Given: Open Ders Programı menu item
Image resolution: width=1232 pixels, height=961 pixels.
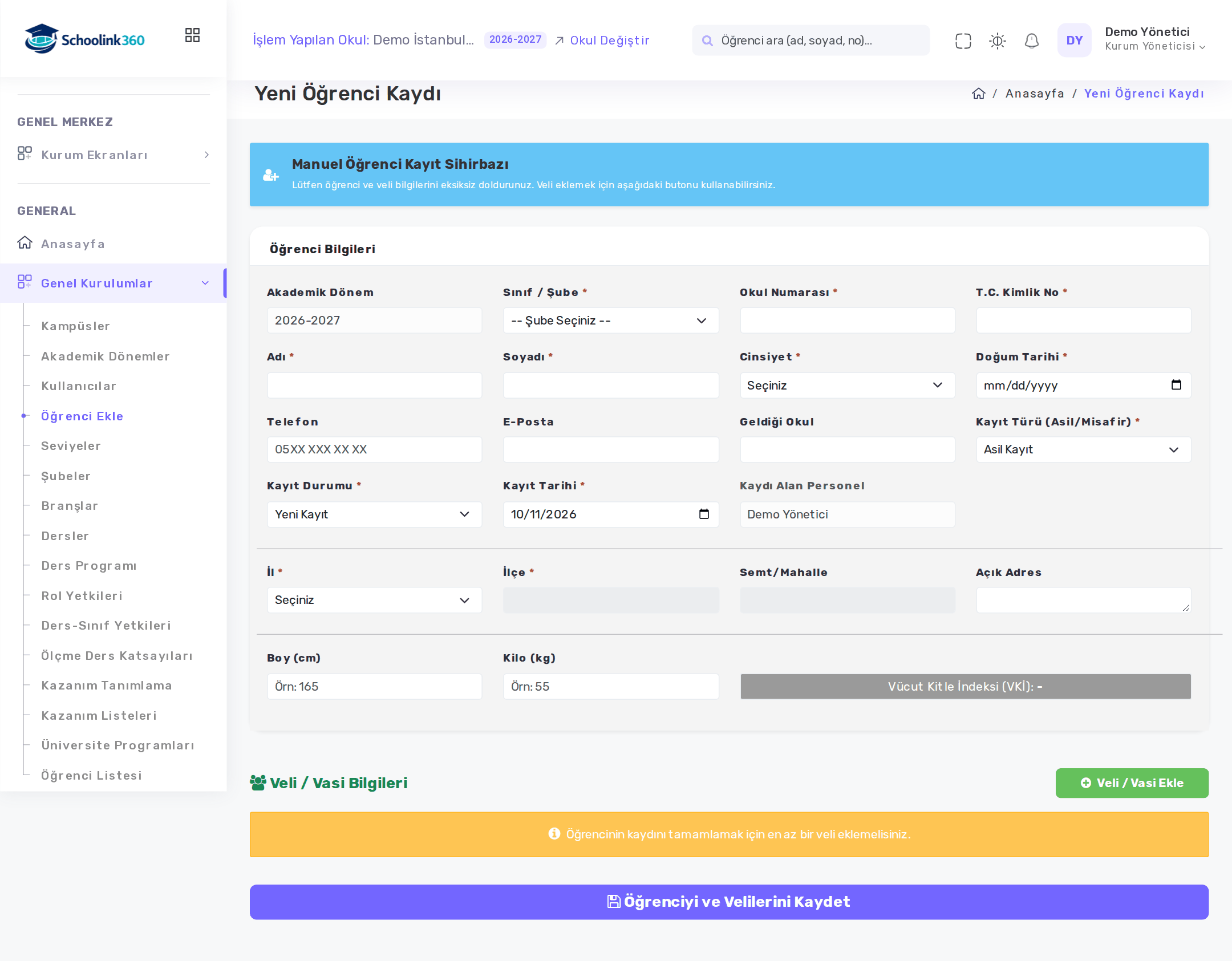Looking at the screenshot, I should (88, 566).
